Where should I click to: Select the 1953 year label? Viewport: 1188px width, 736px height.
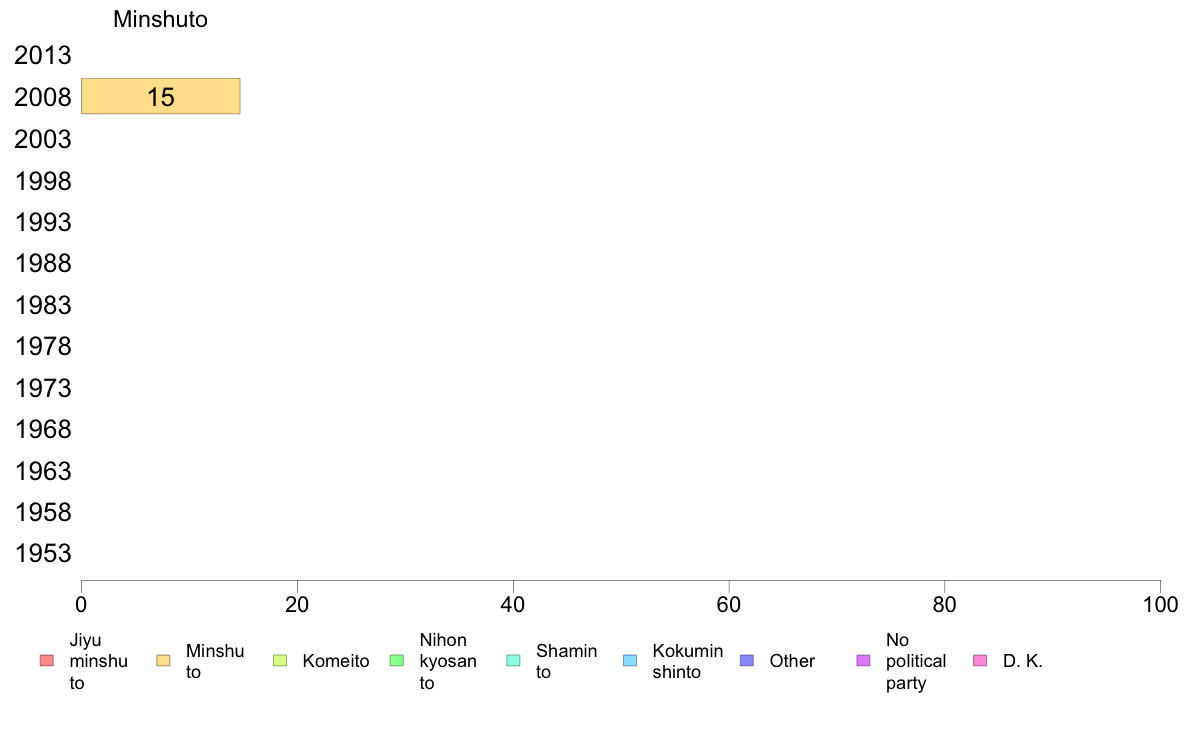[x=43, y=554]
